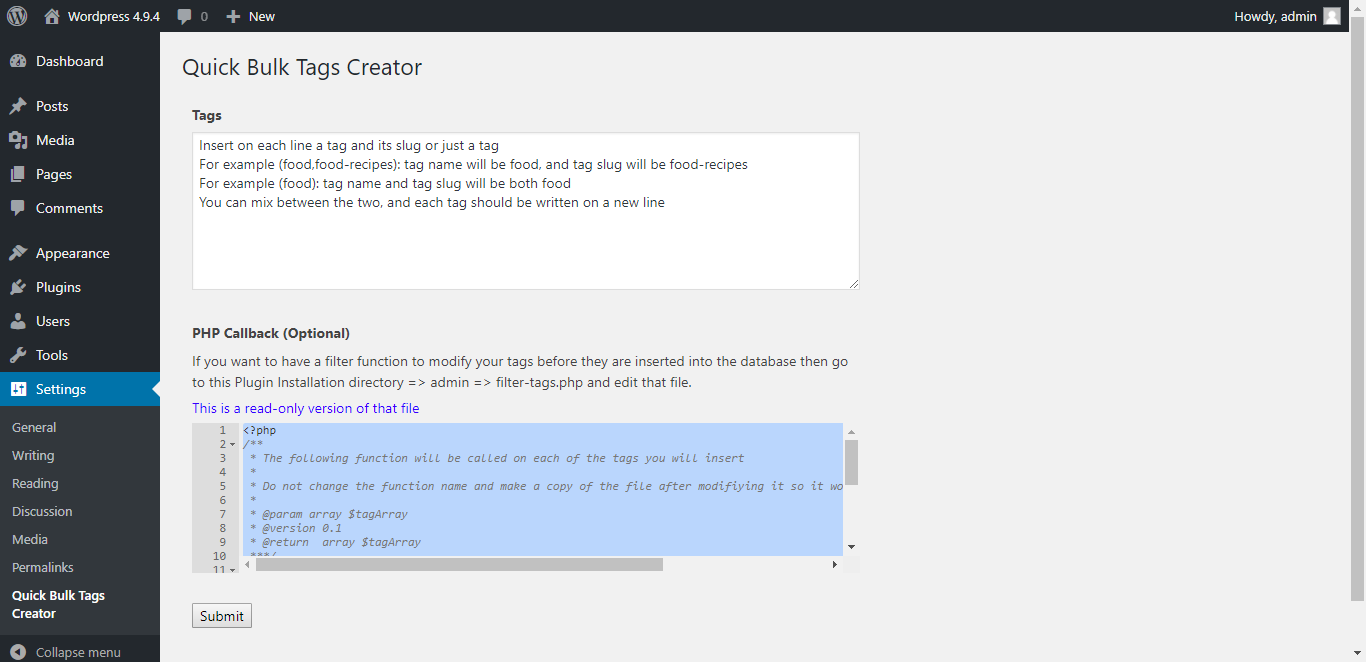Click the Media library icon
The image size is (1366, 662).
(x=18, y=140)
